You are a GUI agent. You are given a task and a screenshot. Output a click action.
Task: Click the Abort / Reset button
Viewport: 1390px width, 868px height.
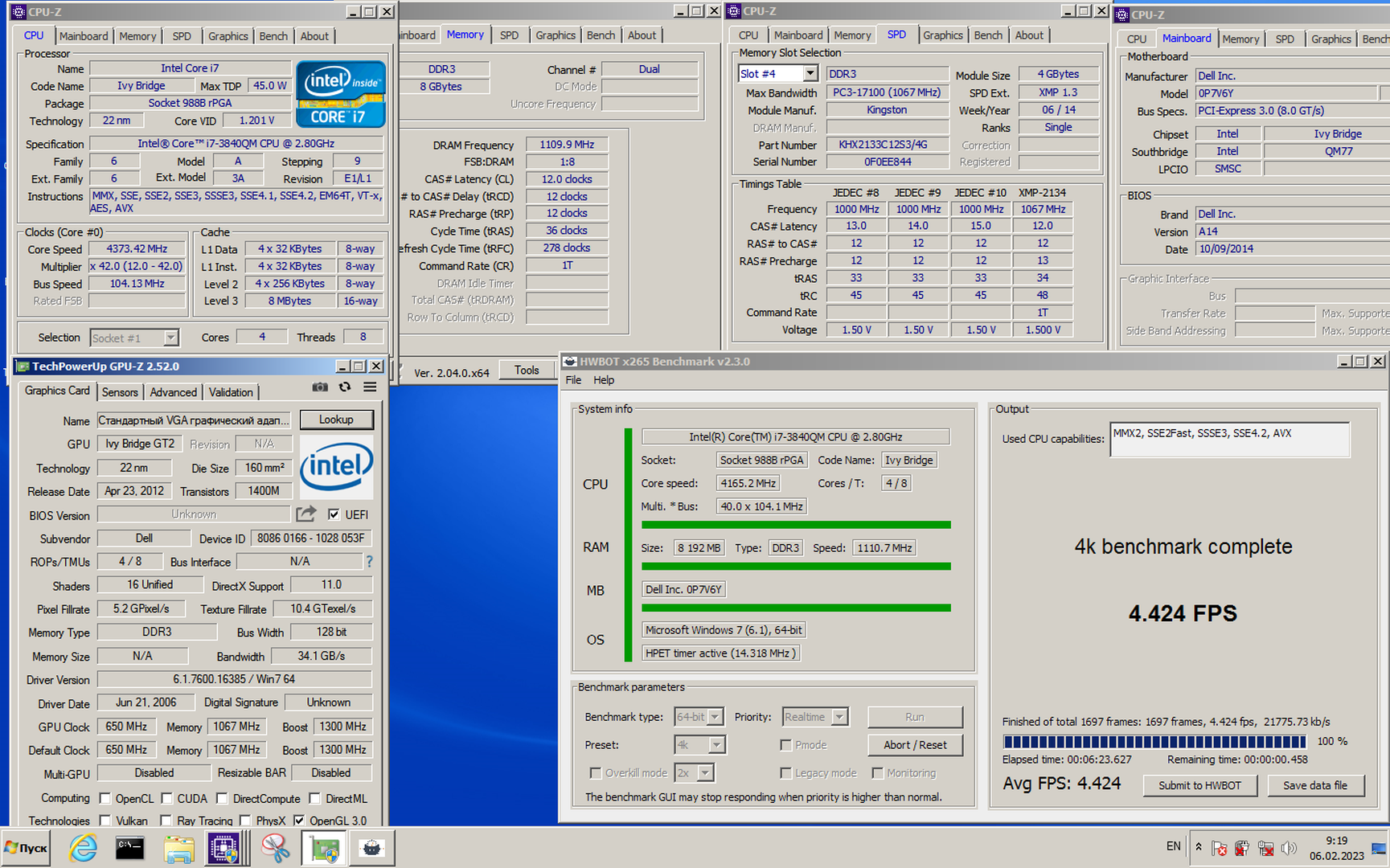915,745
